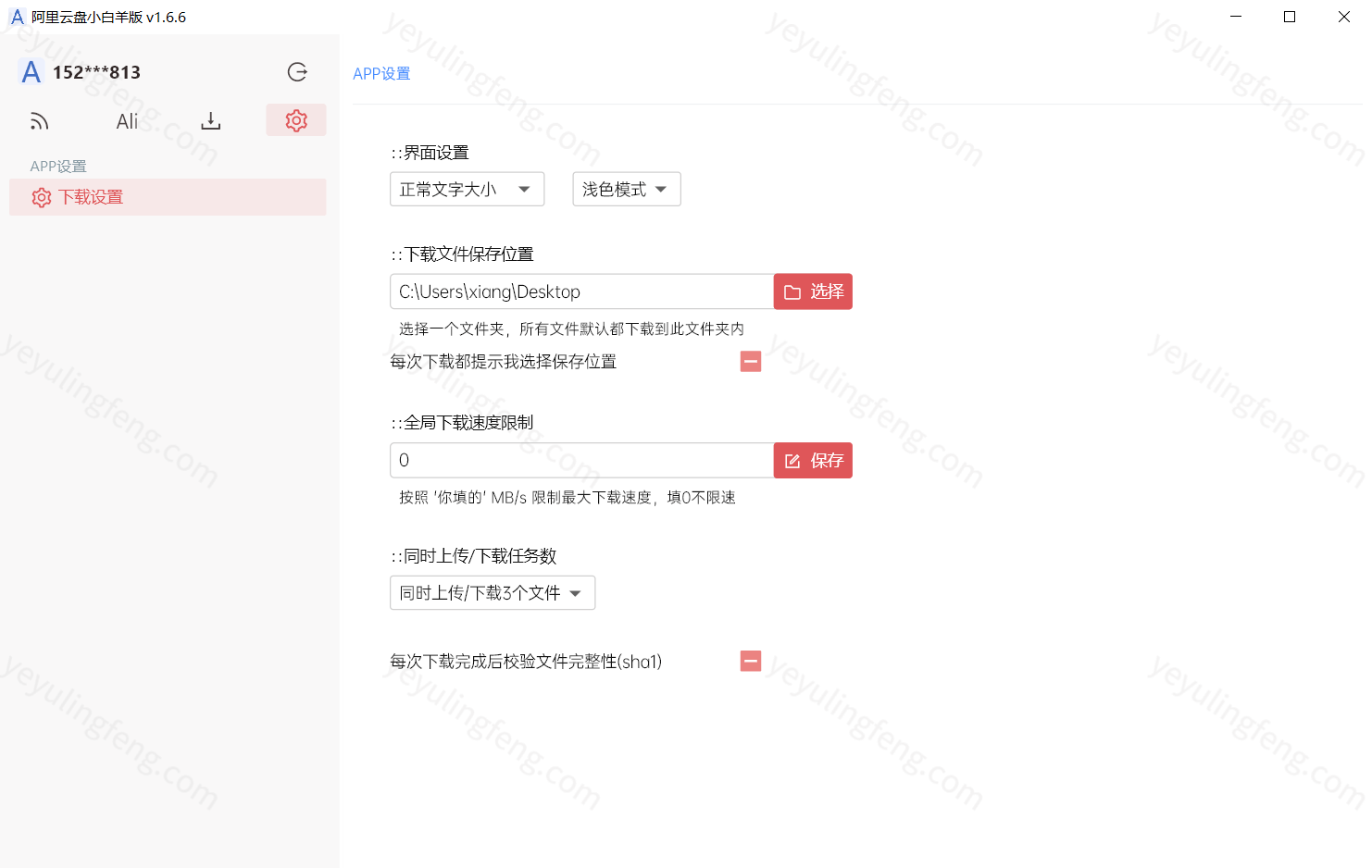Toggle 每次下载都提示我选择保存位置 switch
This screenshot has height=868, width=1372.
pyautogui.click(x=751, y=361)
